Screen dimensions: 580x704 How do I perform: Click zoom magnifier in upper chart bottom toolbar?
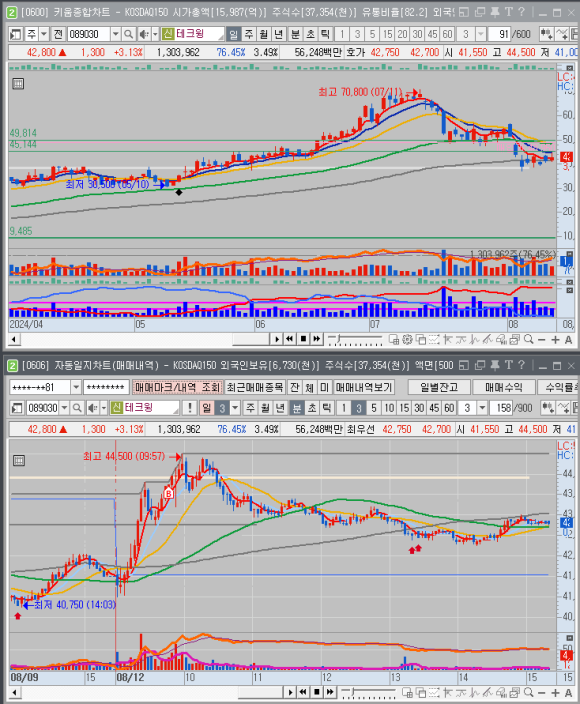(x=529, y=339)
